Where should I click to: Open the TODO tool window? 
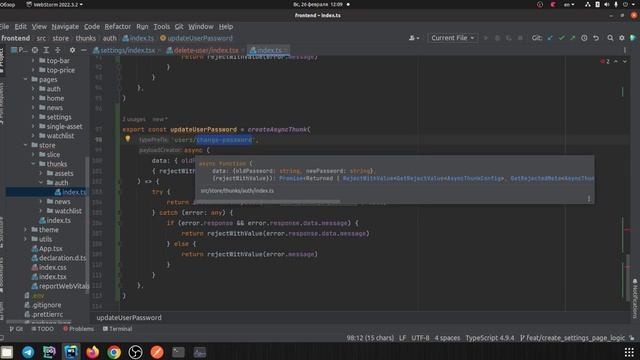point(43,329)
